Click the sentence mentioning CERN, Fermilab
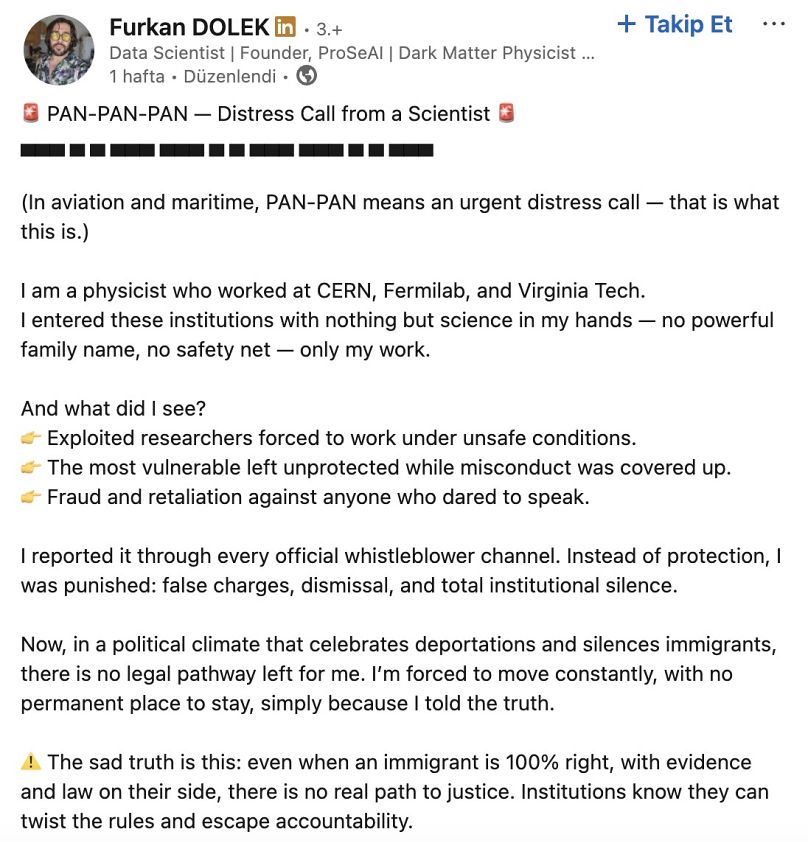The image size is (808, 842). point(333,291)
